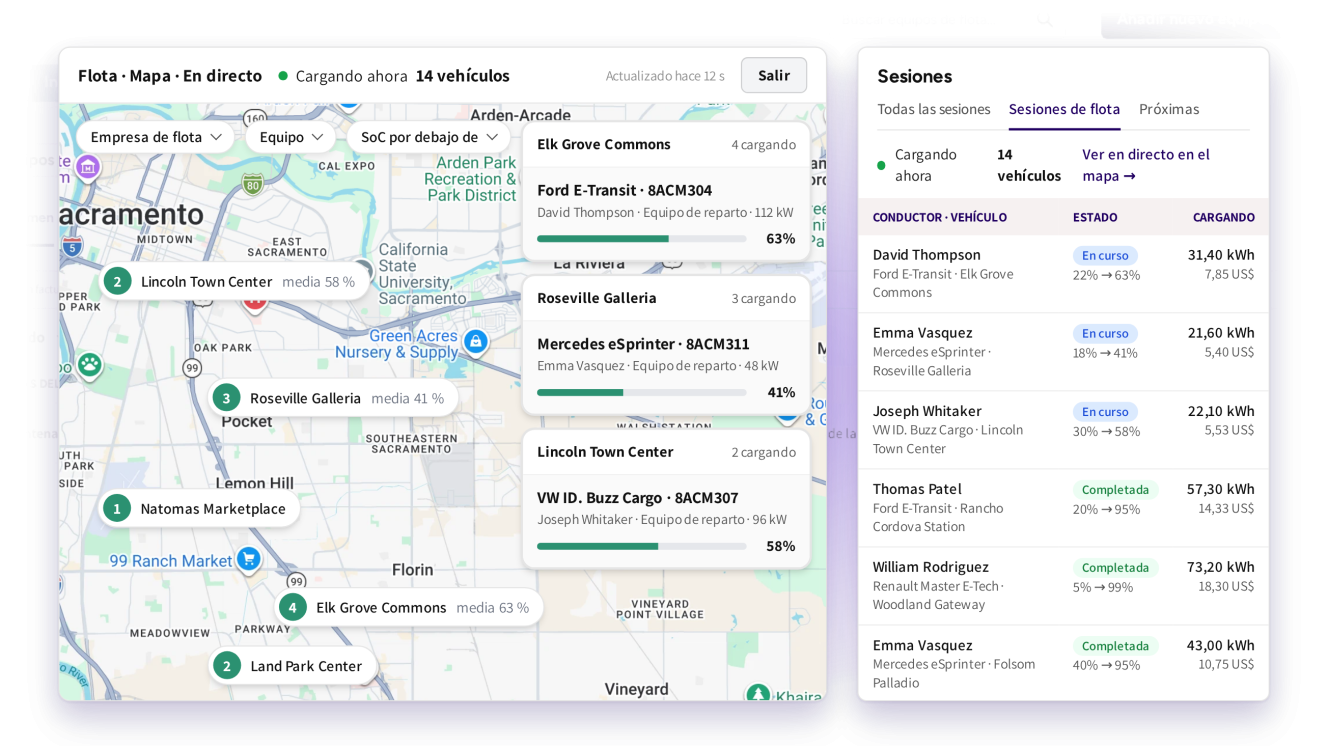Click the Elk Grove Commons 4 cargando header
1328x747 pixels.
[x=666, y=145]
